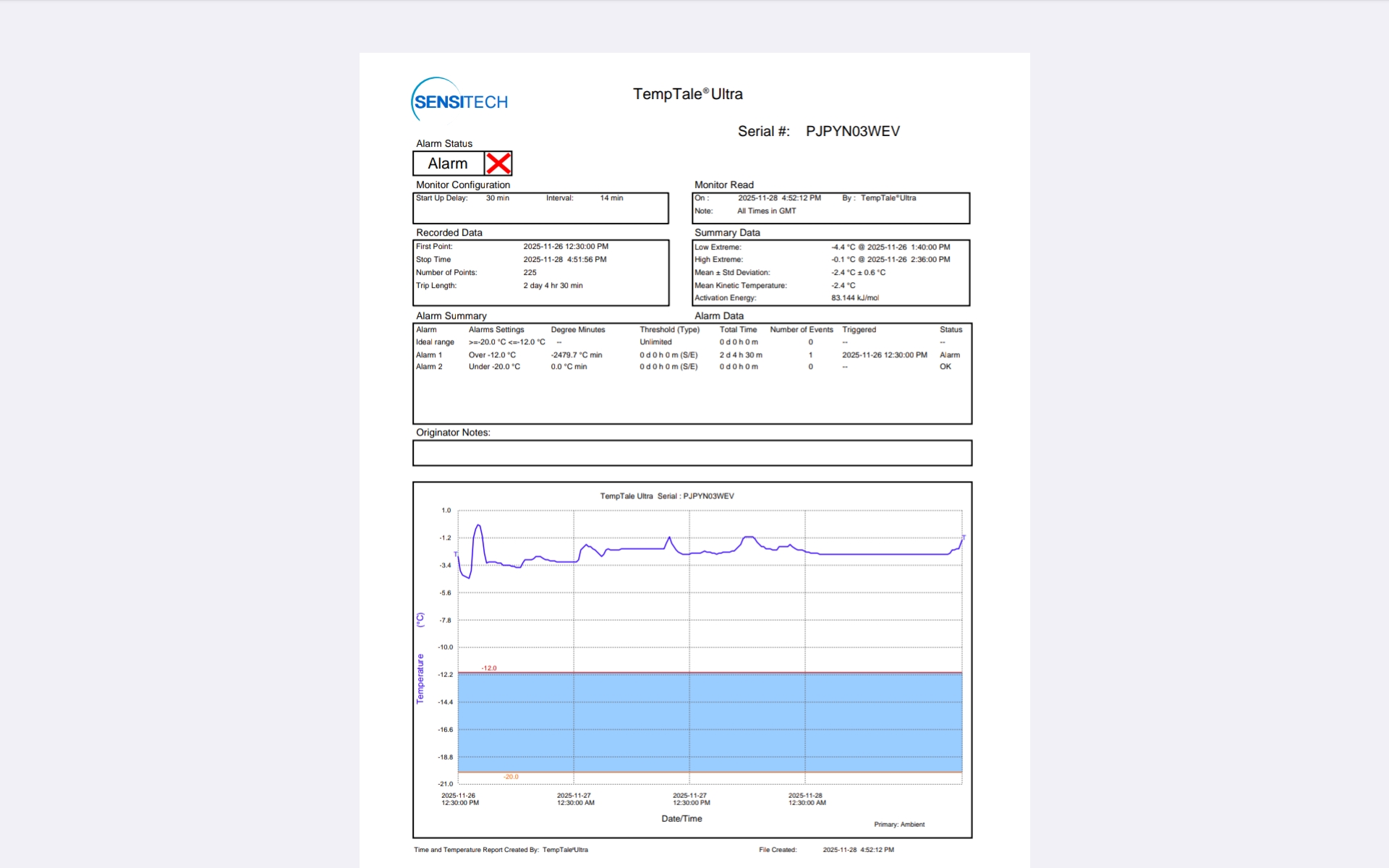This screenshot has height=868, width=1389.
Task: Click inside the Originator Notes field
Action: click(692, 453)
